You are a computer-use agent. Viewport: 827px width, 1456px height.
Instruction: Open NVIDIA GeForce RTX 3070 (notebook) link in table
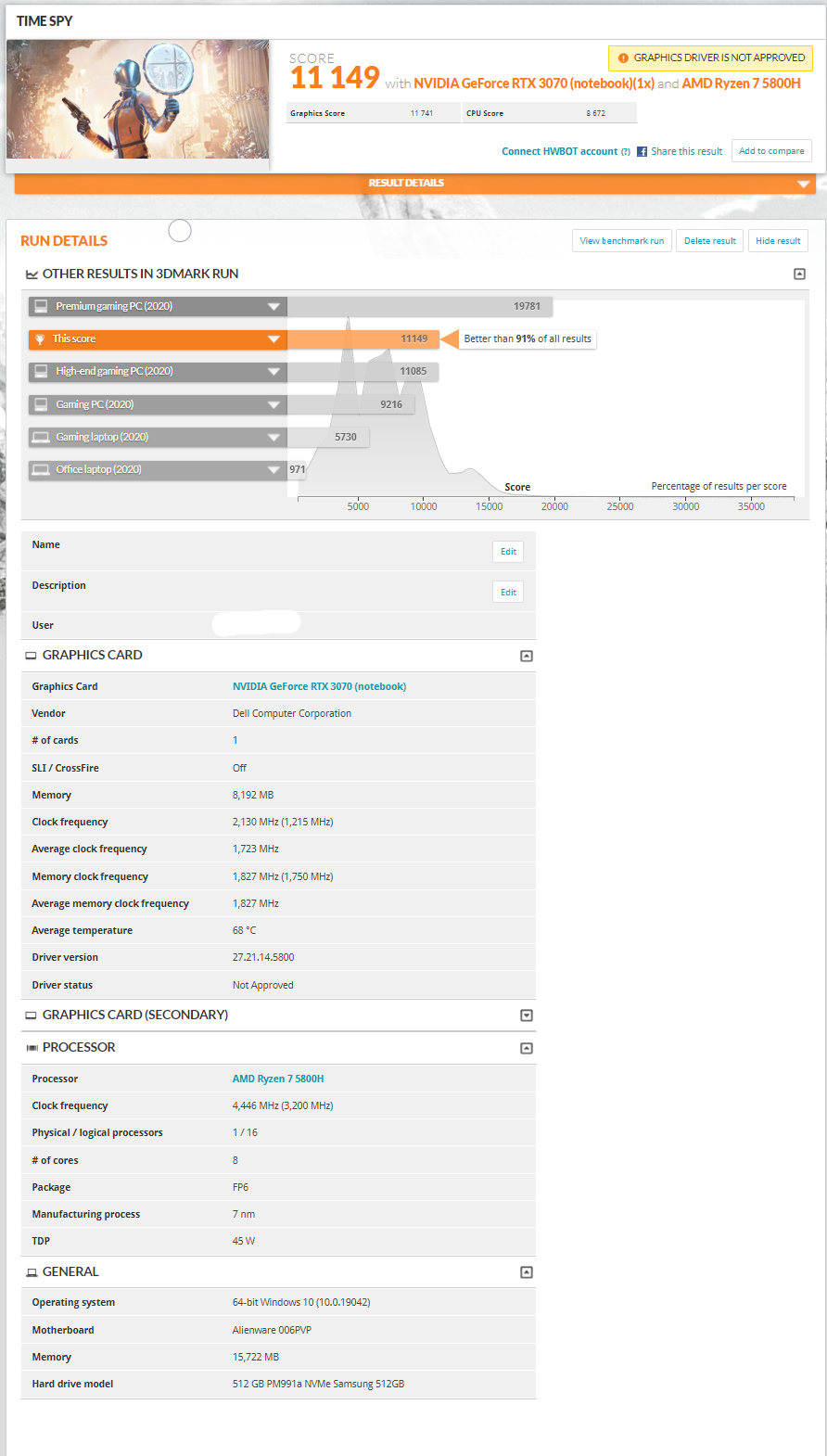click(319, 686)
